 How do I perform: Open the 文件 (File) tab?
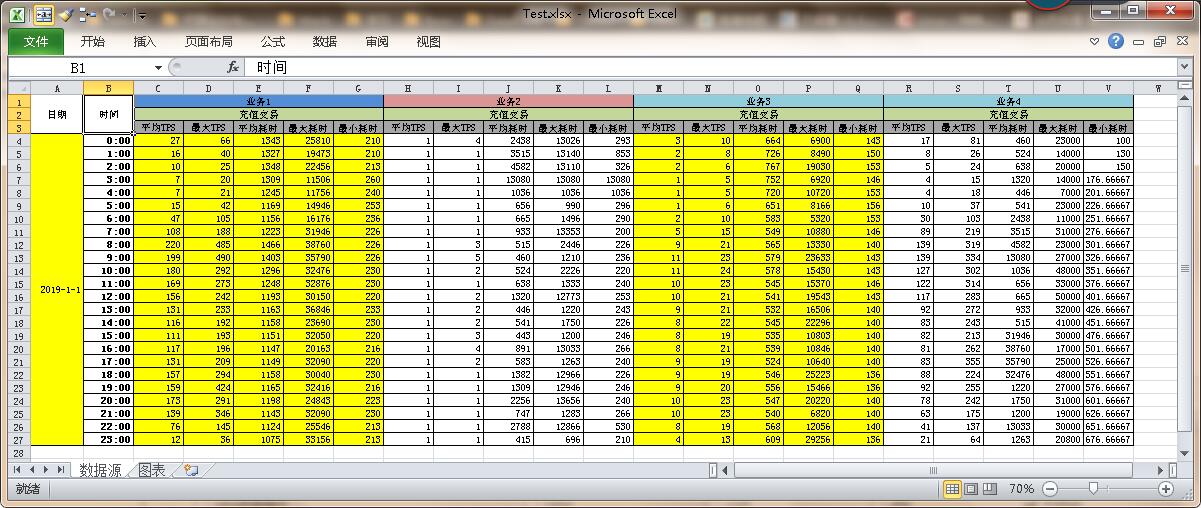click(36, 41)
